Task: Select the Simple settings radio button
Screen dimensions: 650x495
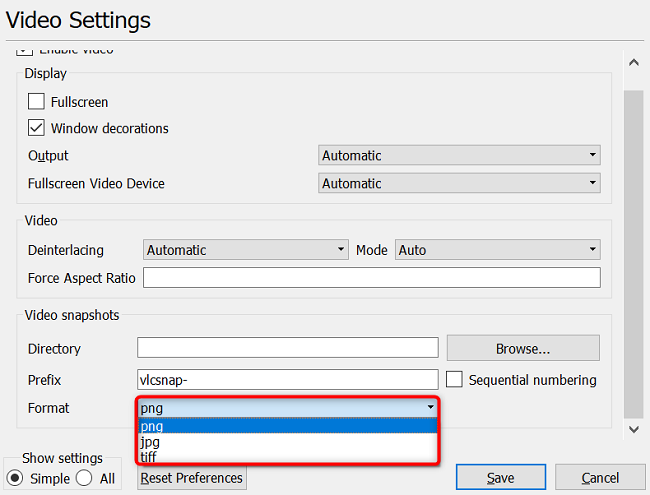Action: (x=15, y=478)
